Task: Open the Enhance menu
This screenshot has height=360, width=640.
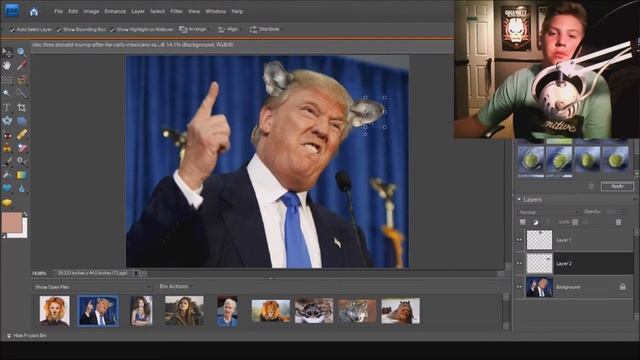Action: [x=115, y=11]
